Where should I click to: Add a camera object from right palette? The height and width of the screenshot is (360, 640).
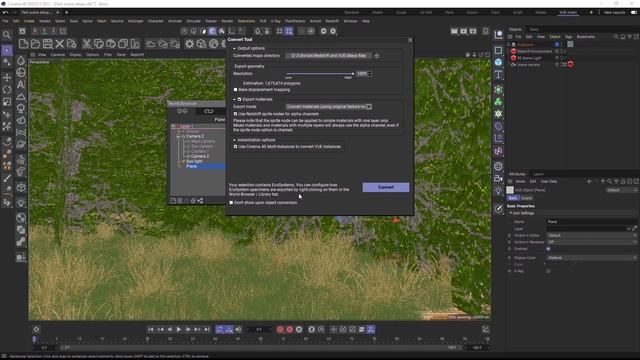pyautogui.click(x=498, y=178)
